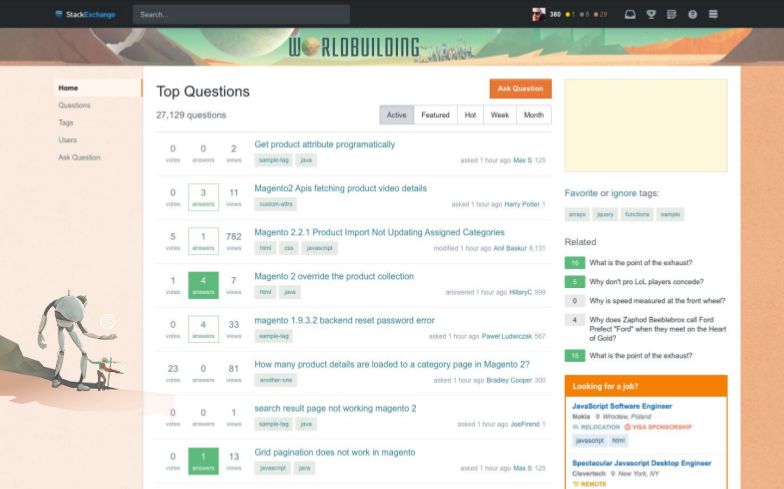The width and height of the screenshot is (784, 489).
Task: Open Spectacular Javascript Desktop Engineer job listing
Action: 642,464
